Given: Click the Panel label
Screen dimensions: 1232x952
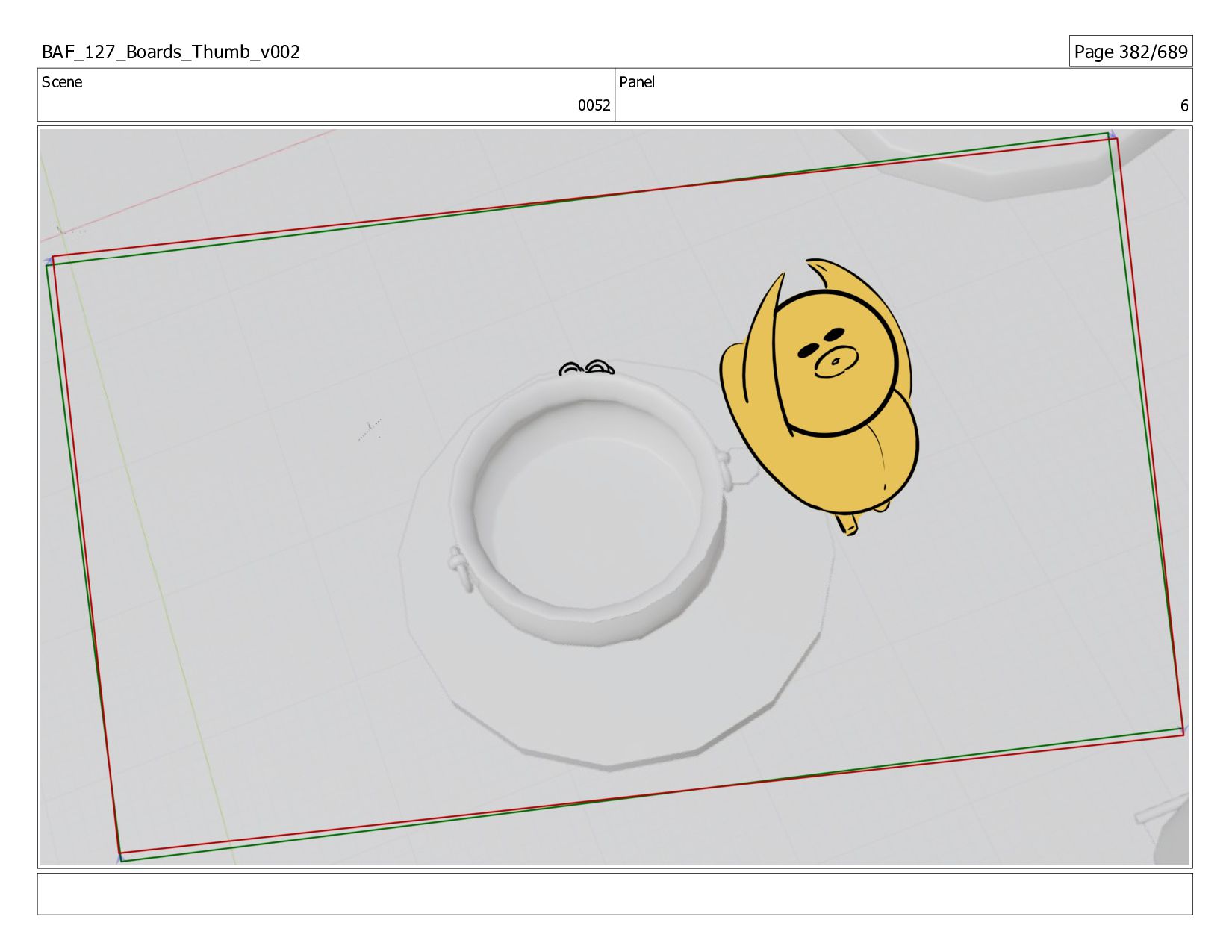Looking at the screenshot, I should click(637, 82).
